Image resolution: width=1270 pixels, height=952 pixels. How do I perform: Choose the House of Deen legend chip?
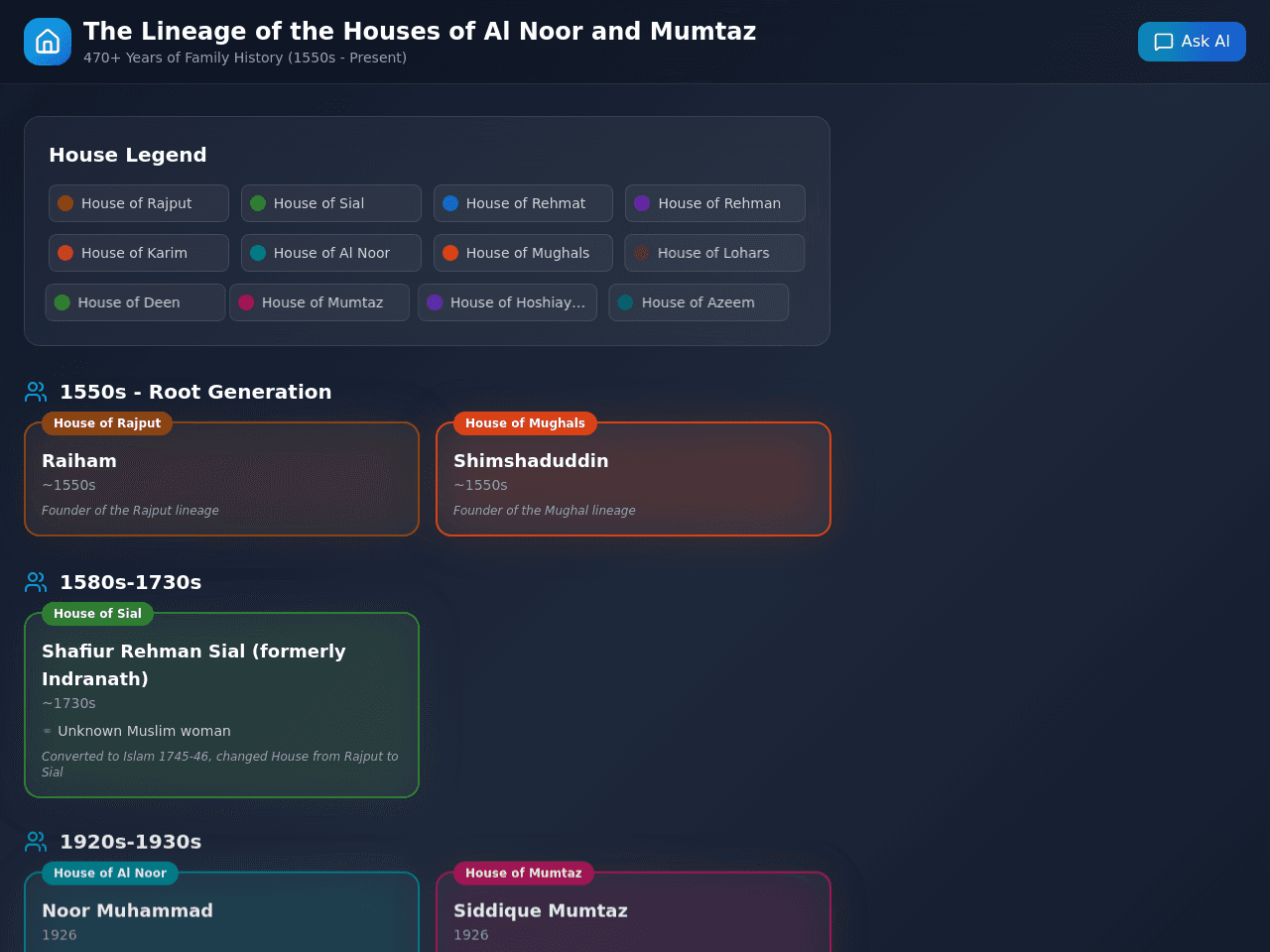135,302
